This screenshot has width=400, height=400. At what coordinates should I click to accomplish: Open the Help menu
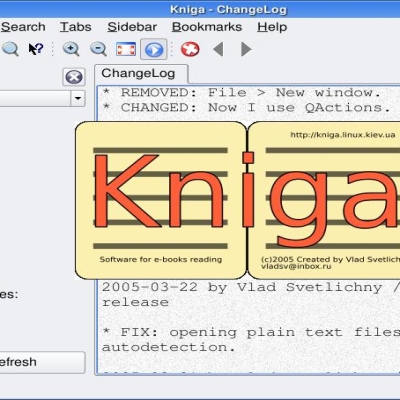[x=272, y=27]
